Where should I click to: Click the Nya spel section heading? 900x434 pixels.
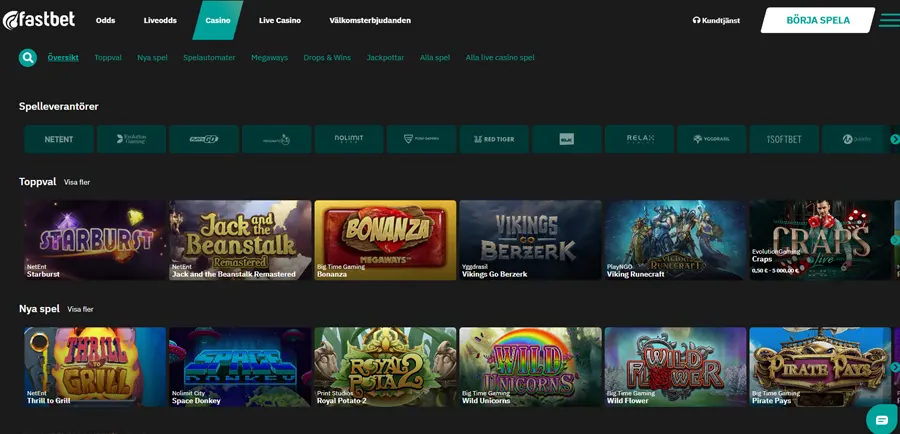pos(39,309)
